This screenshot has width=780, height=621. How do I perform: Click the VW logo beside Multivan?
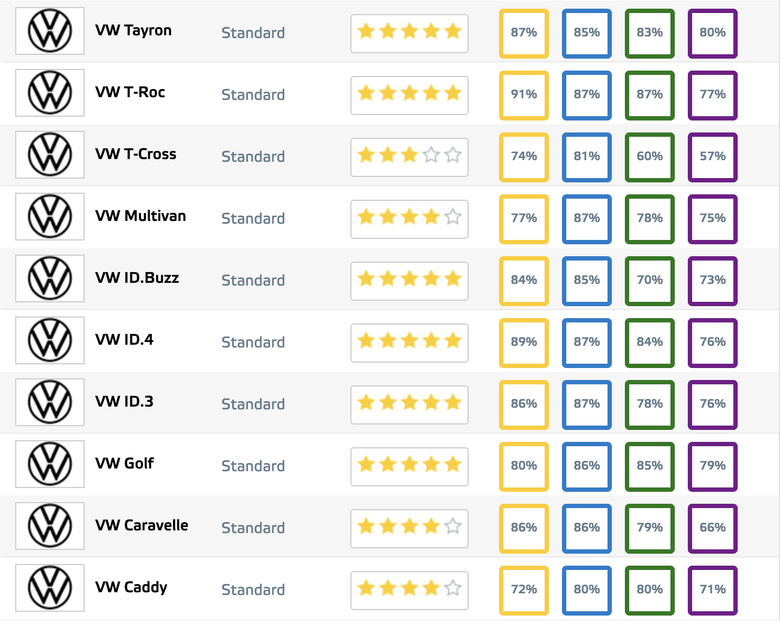50,217
